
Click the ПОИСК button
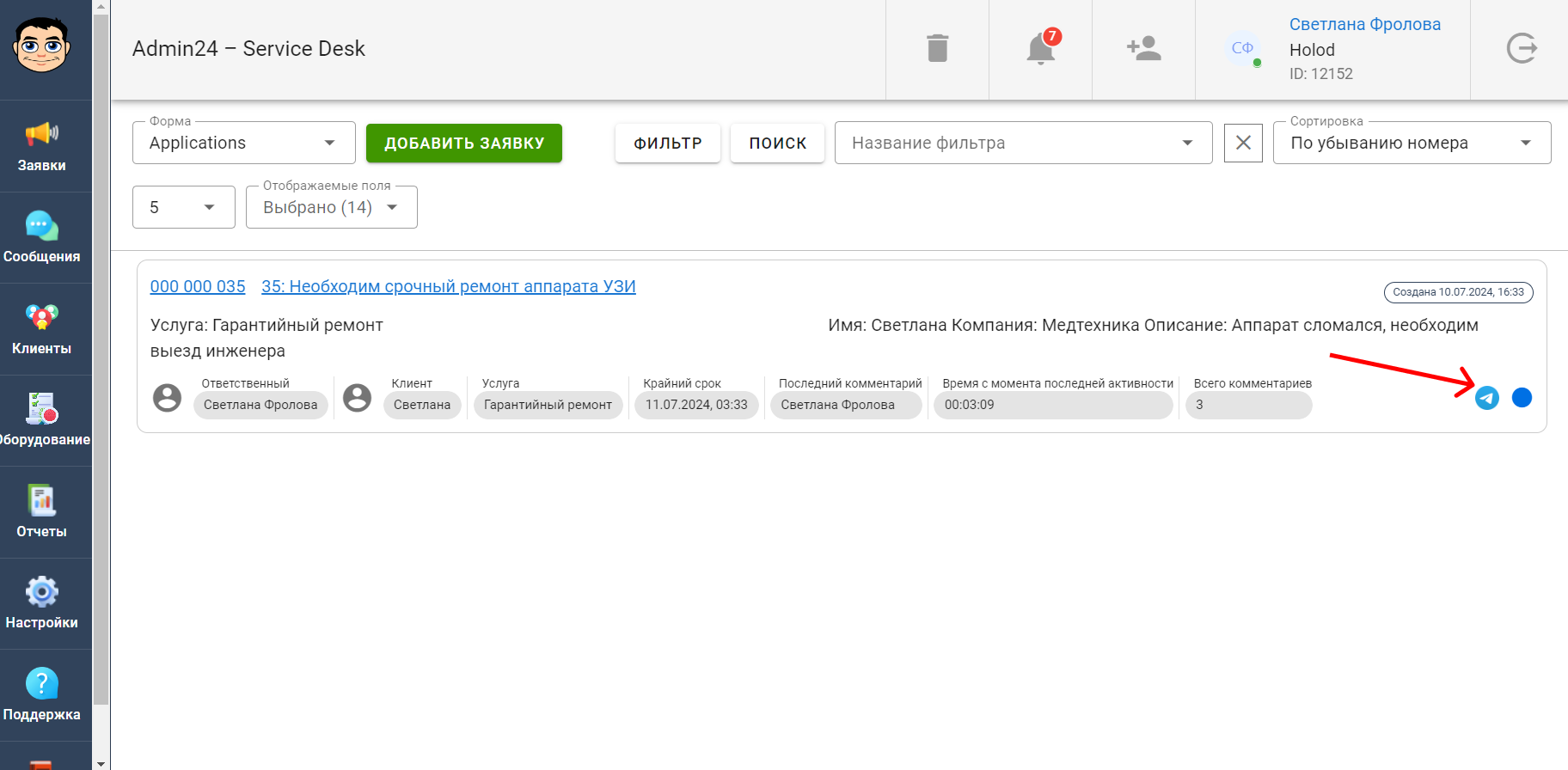pos(778,144)
